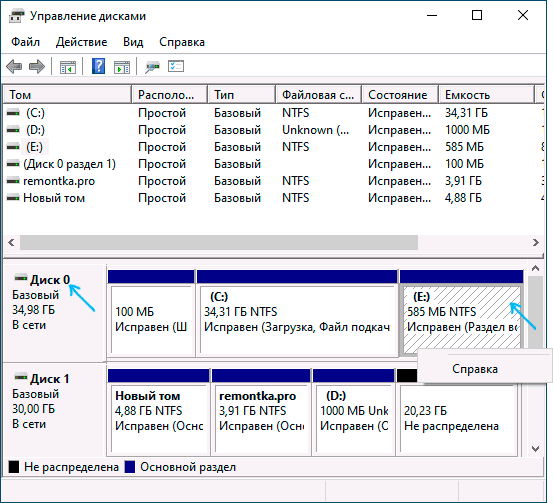Click the connect/refresh disk toolbar icon
The height and width of the screenshot is (503, 553).
[x=152, y=67]
